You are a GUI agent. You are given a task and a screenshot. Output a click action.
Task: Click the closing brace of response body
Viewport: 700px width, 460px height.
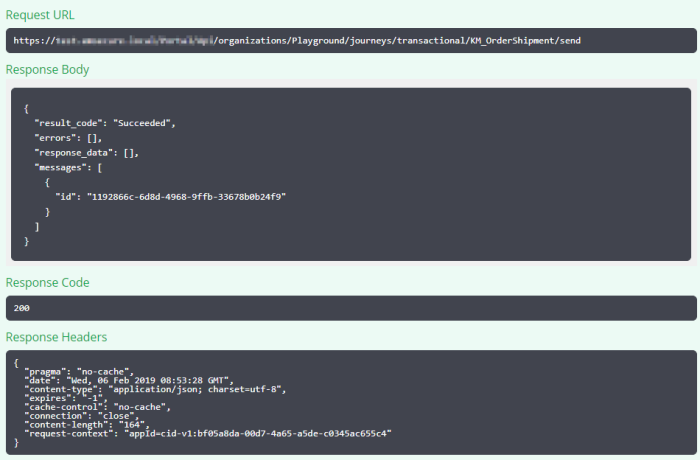tap(27, 242)
